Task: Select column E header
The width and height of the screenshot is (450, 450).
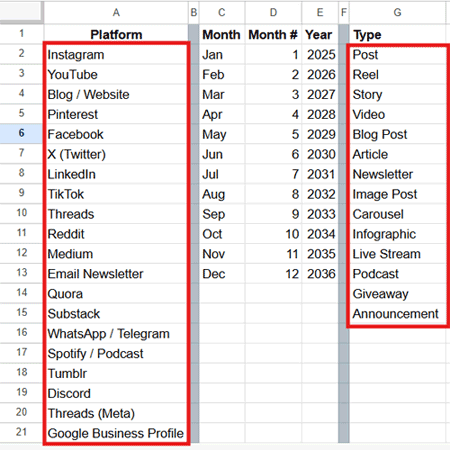Action: (320, 12)
